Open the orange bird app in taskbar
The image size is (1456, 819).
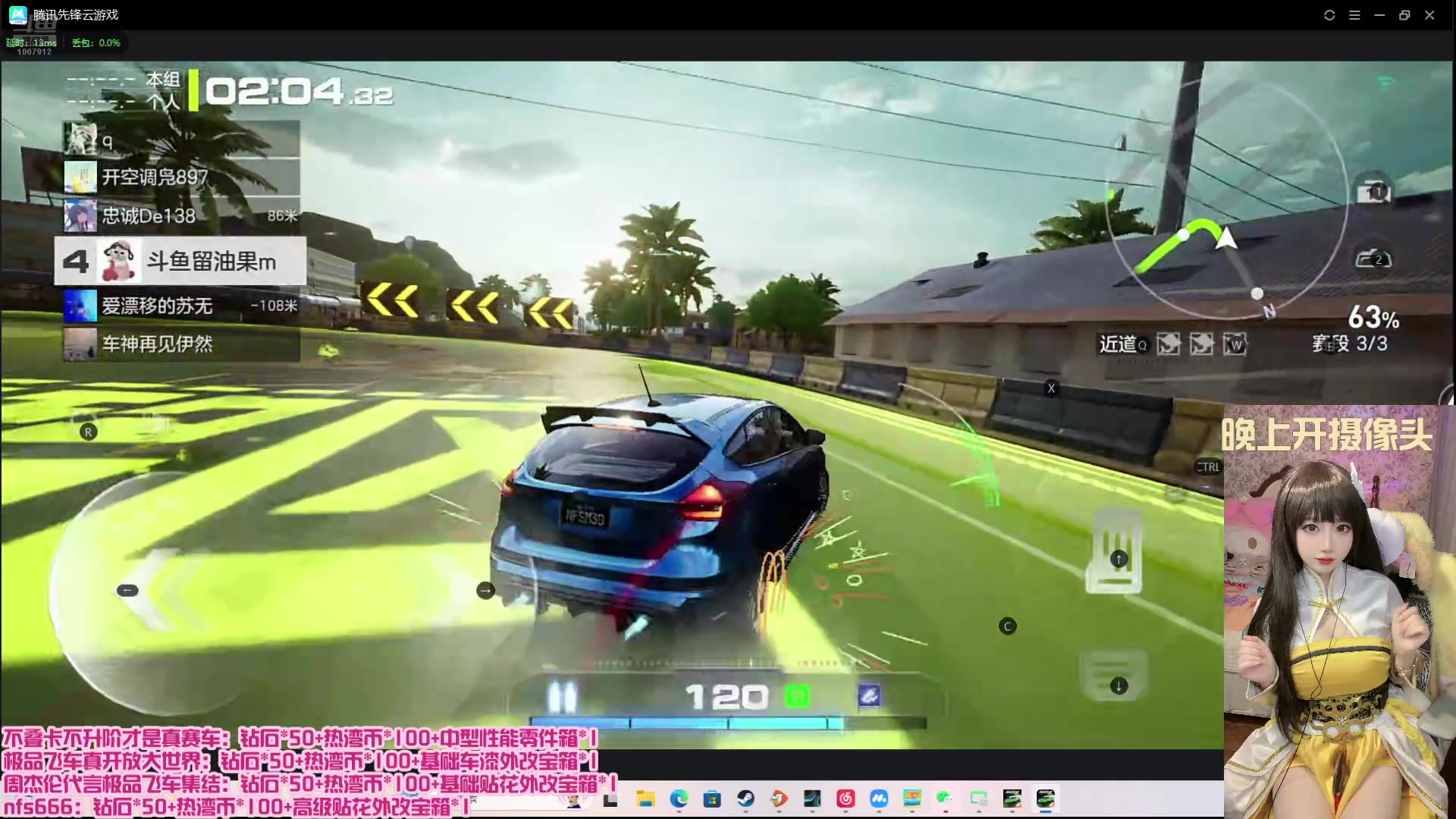(779, 799)
